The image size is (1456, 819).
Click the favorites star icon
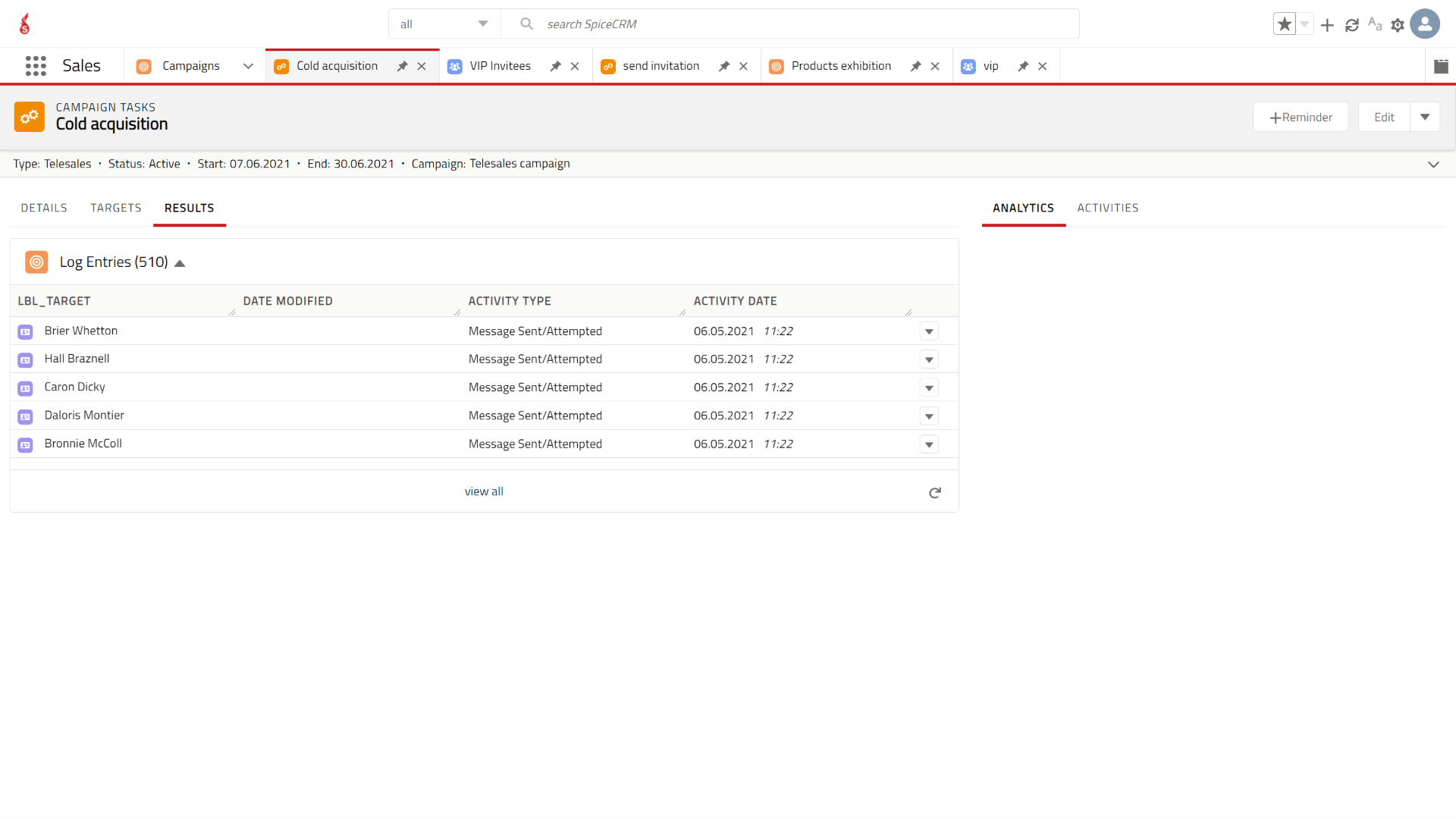pyautogui.click(x=1284, y=24)
